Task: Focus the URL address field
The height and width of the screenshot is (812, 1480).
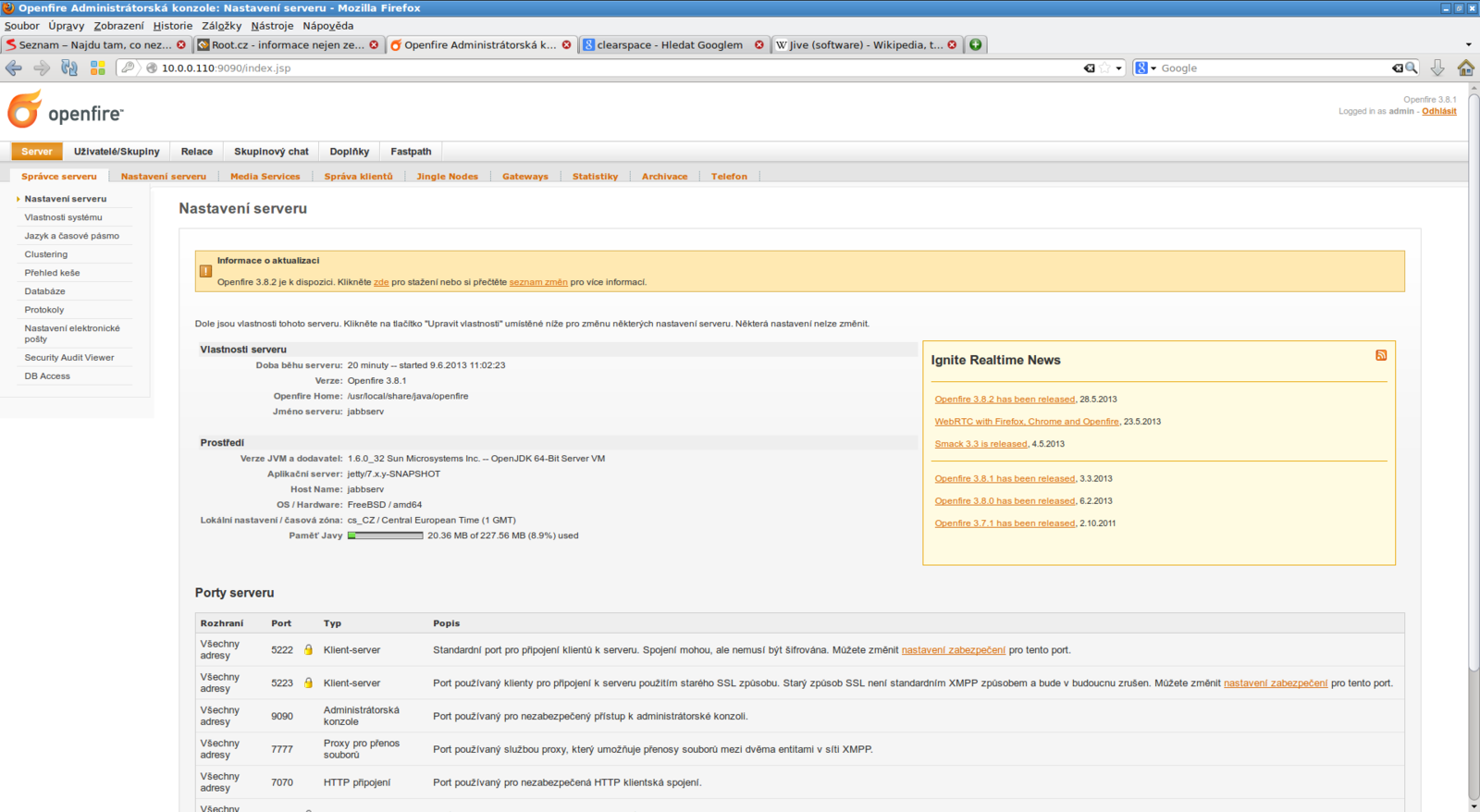Action: pos(620,68)
